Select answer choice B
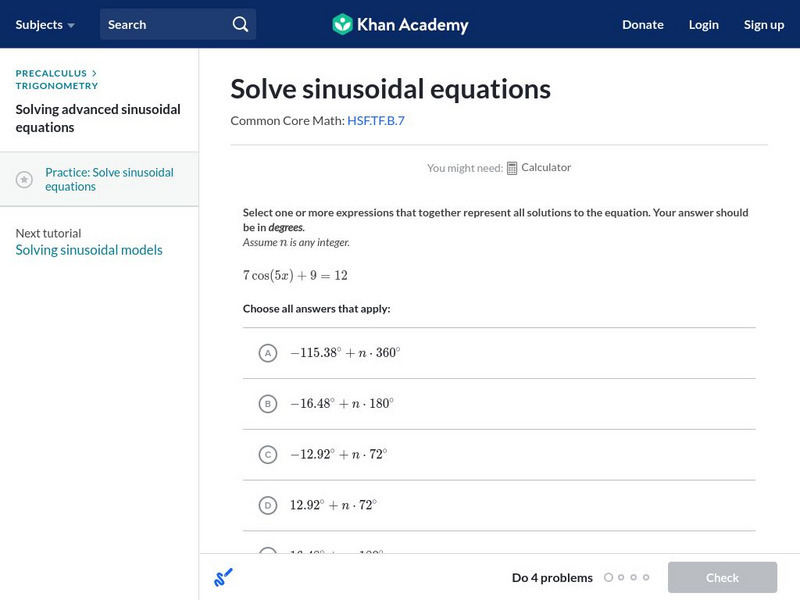Viewport: 800px width, 600px height. (267, 404)
